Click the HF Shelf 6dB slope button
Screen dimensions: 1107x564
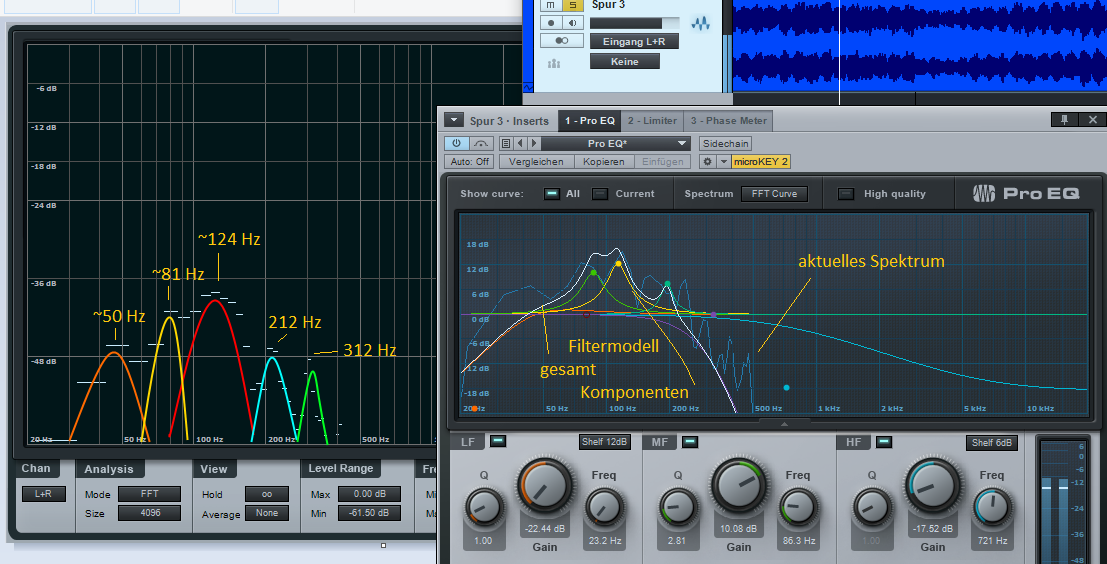[x=991, y=443]
